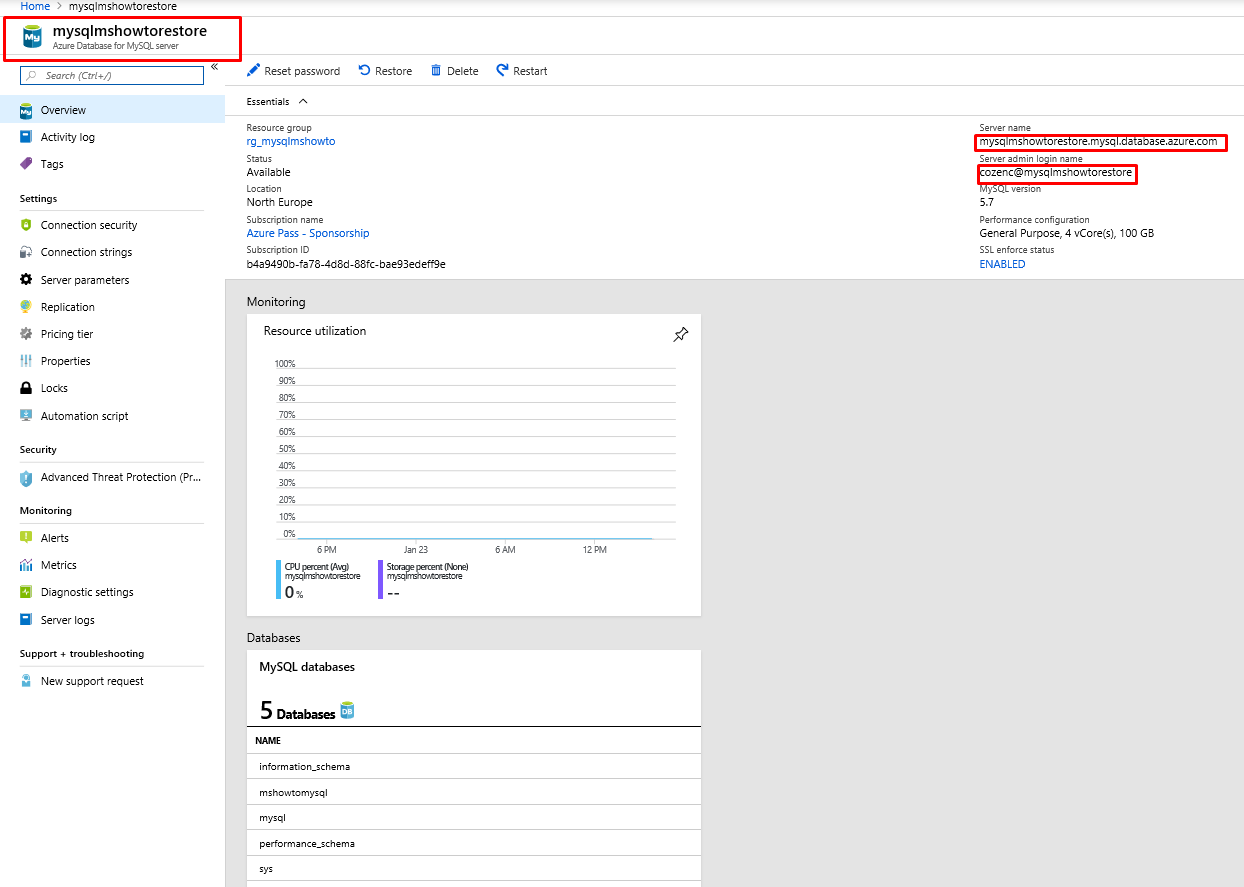Select the mysql database row
Image resolution: width=1244 pixels, height=887 pixels.
tap(474, 817)
